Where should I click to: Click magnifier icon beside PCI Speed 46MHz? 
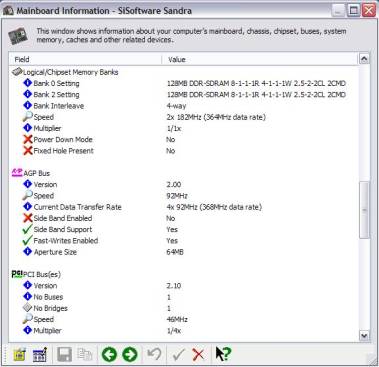pyautogui.click(x=28, y=319)
